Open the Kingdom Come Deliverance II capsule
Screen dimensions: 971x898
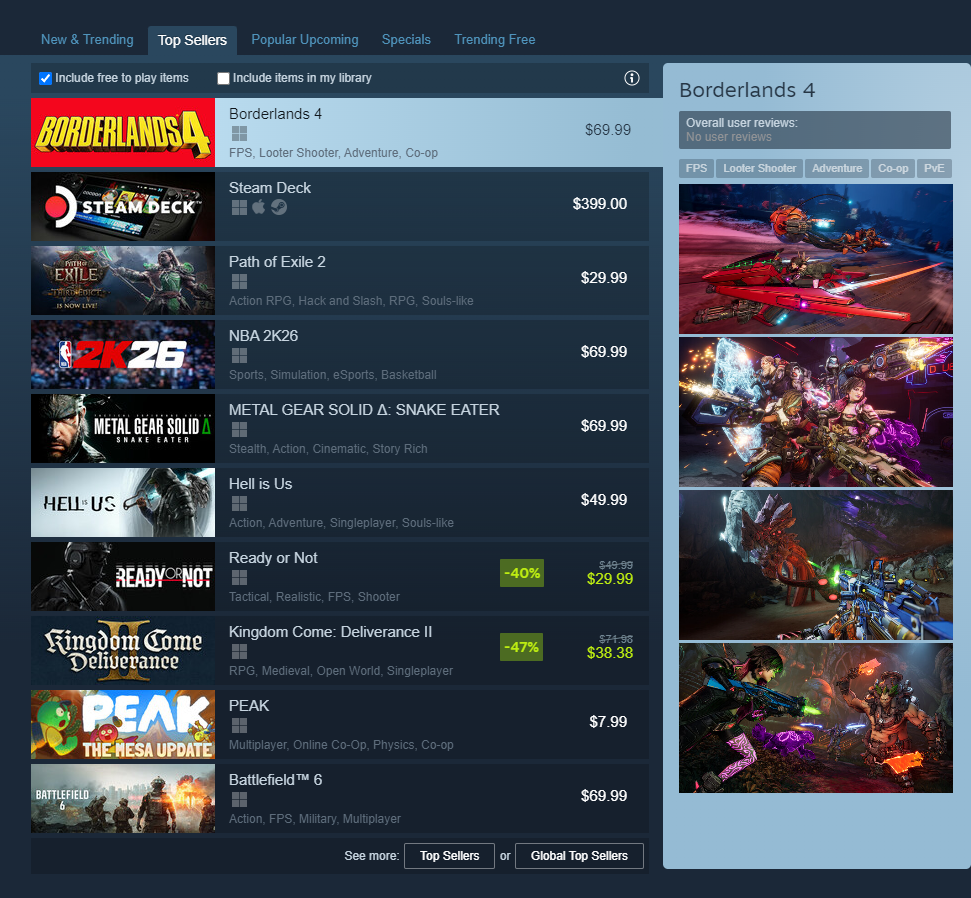point(123,650)
